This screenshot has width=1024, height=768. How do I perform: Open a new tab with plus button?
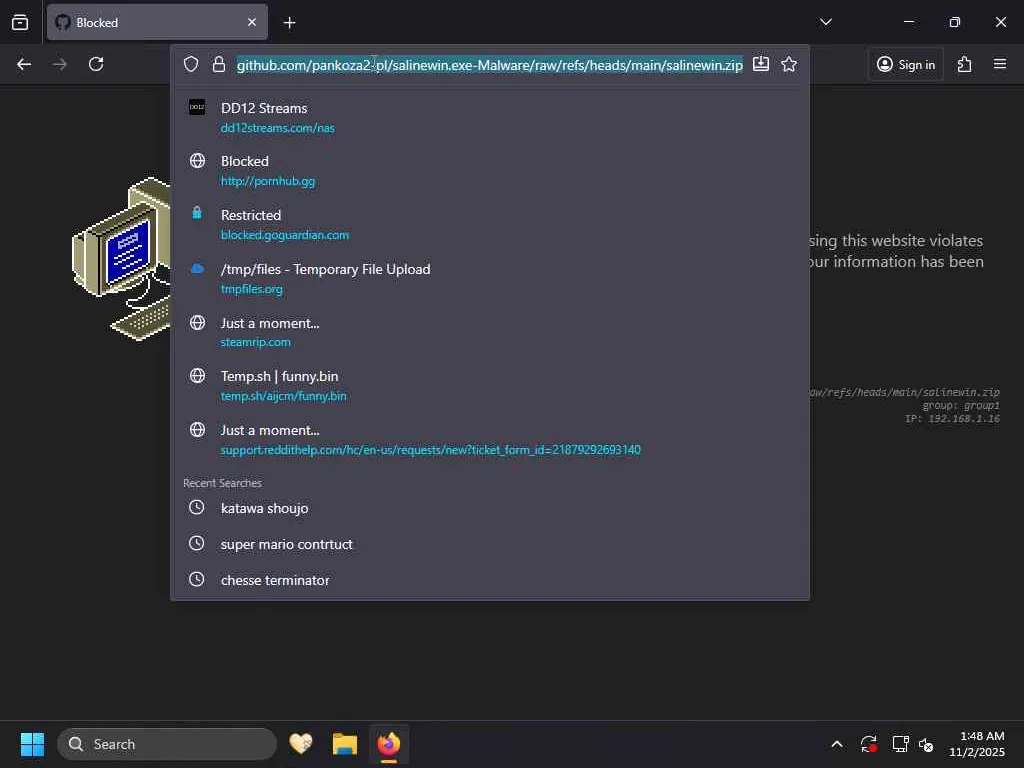tap(290, 23)
